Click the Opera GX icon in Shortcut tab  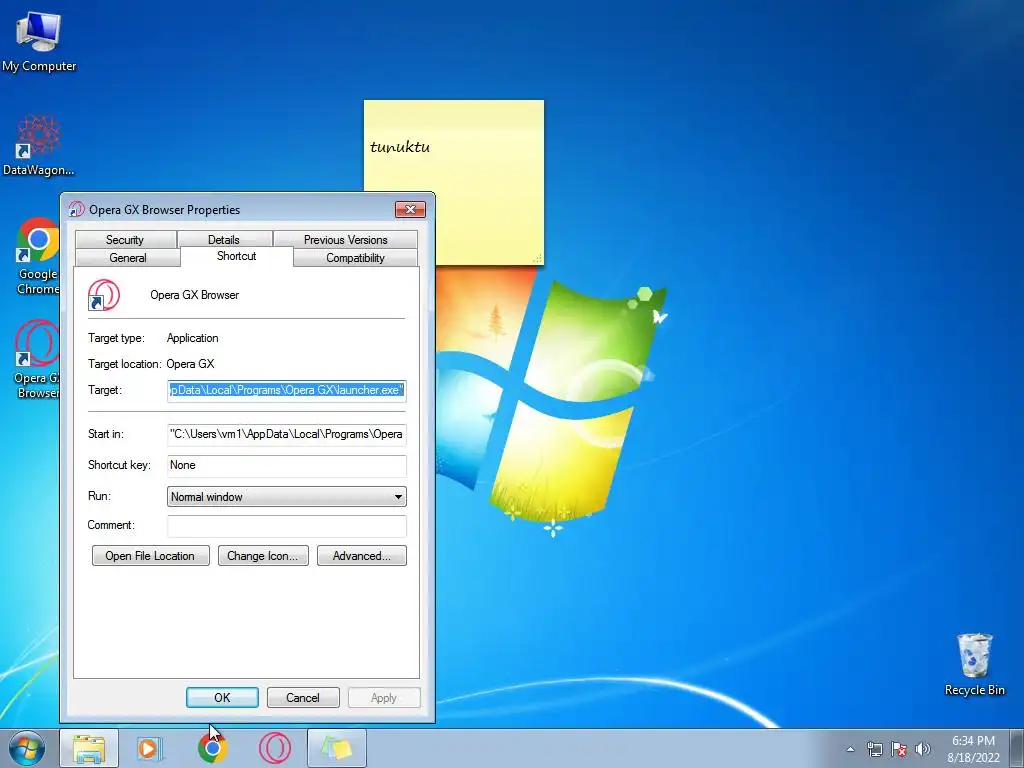[104, 295]
